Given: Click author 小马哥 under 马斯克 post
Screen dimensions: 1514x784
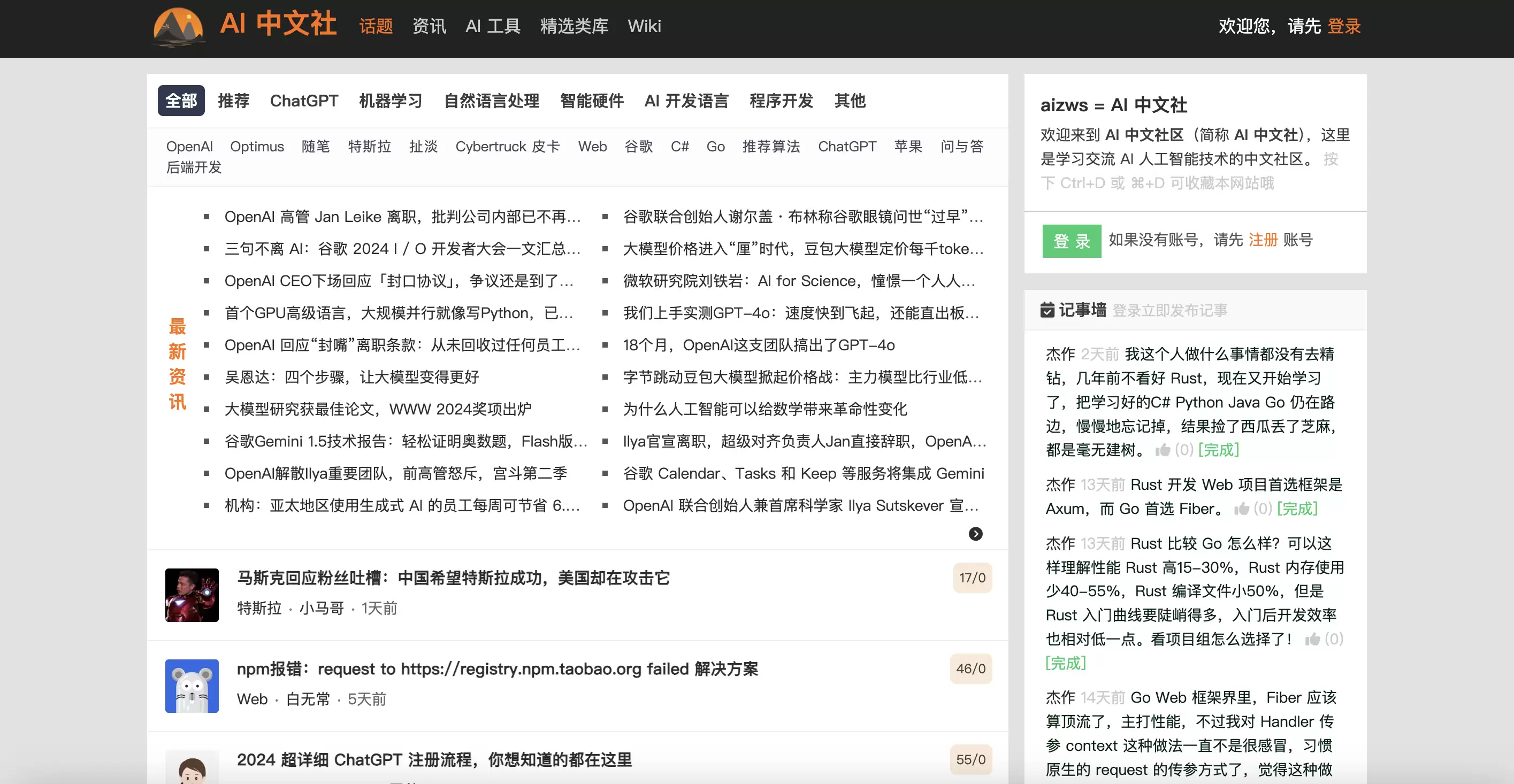Looking at the screenshot, I should click(x=322, y=608).
